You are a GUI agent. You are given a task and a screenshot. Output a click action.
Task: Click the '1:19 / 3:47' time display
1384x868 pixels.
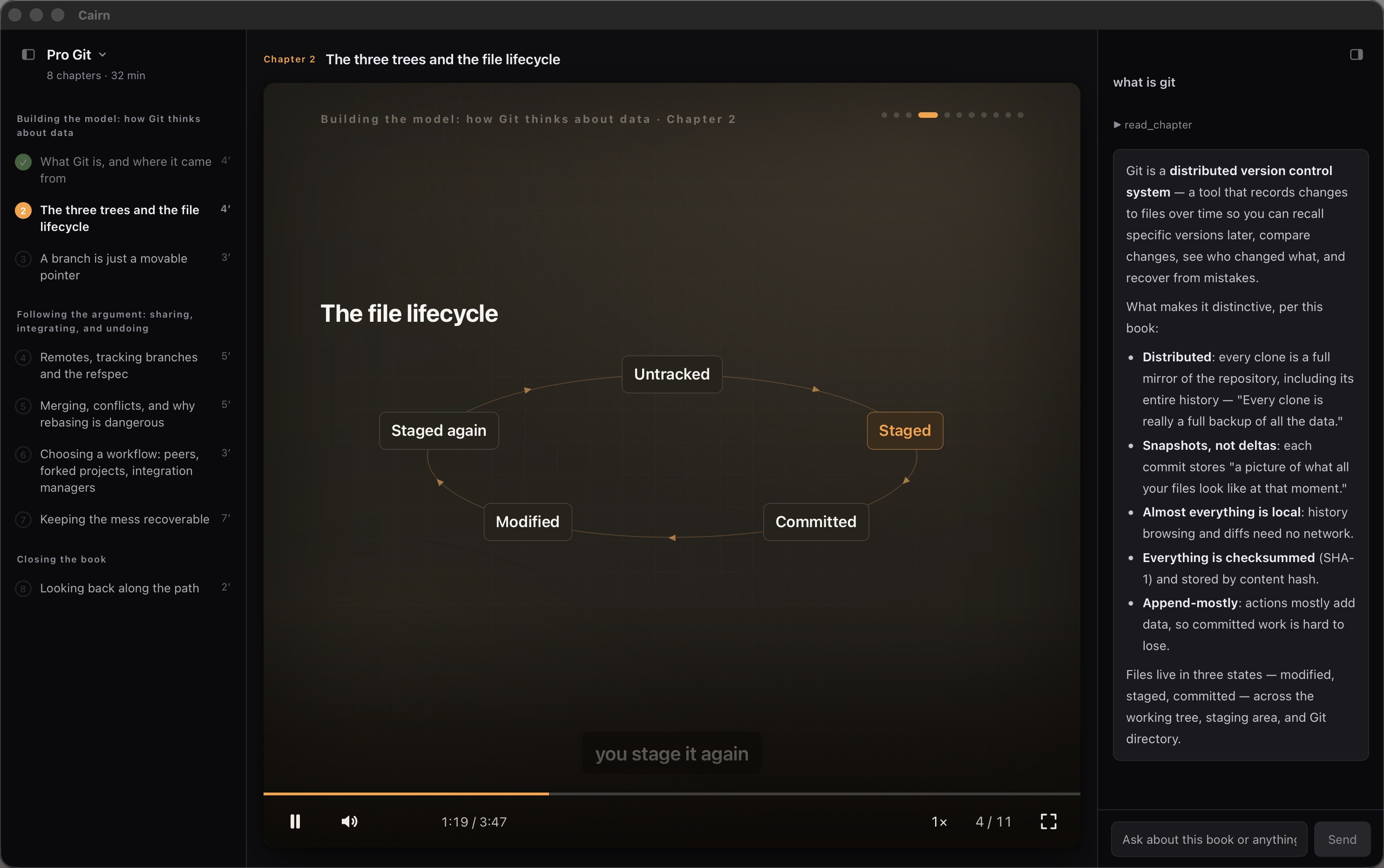pyautogui.click(x=474, y=821)
